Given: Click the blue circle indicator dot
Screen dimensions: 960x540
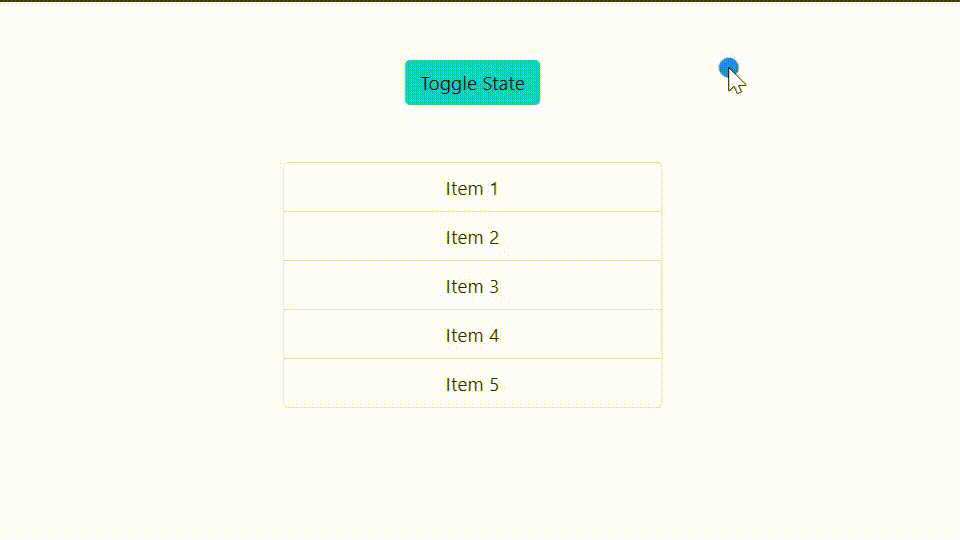Looking at the screenshot, I should click(728, 67).
